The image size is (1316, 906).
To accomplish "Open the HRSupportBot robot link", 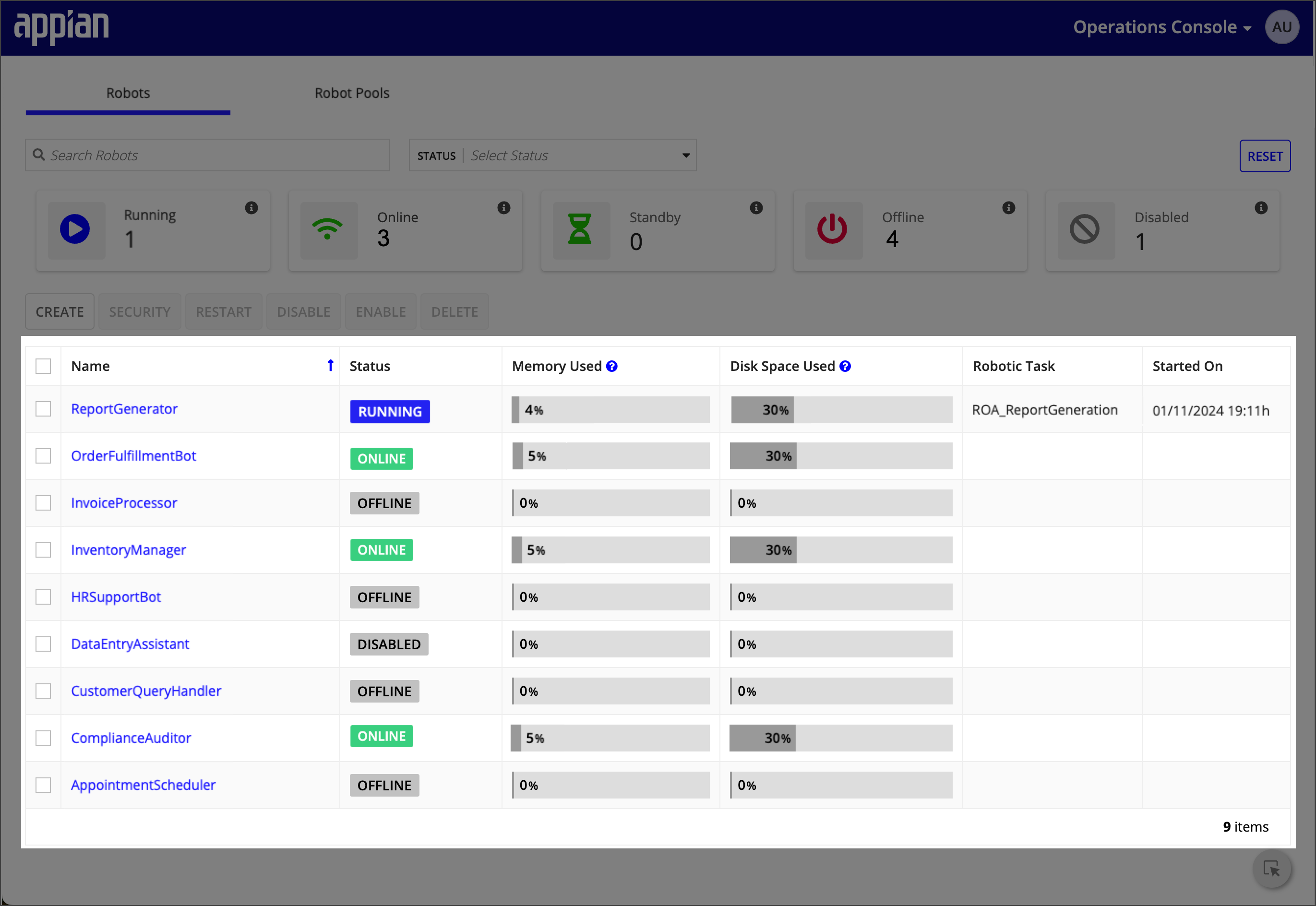I will click(x=116, y=597).
